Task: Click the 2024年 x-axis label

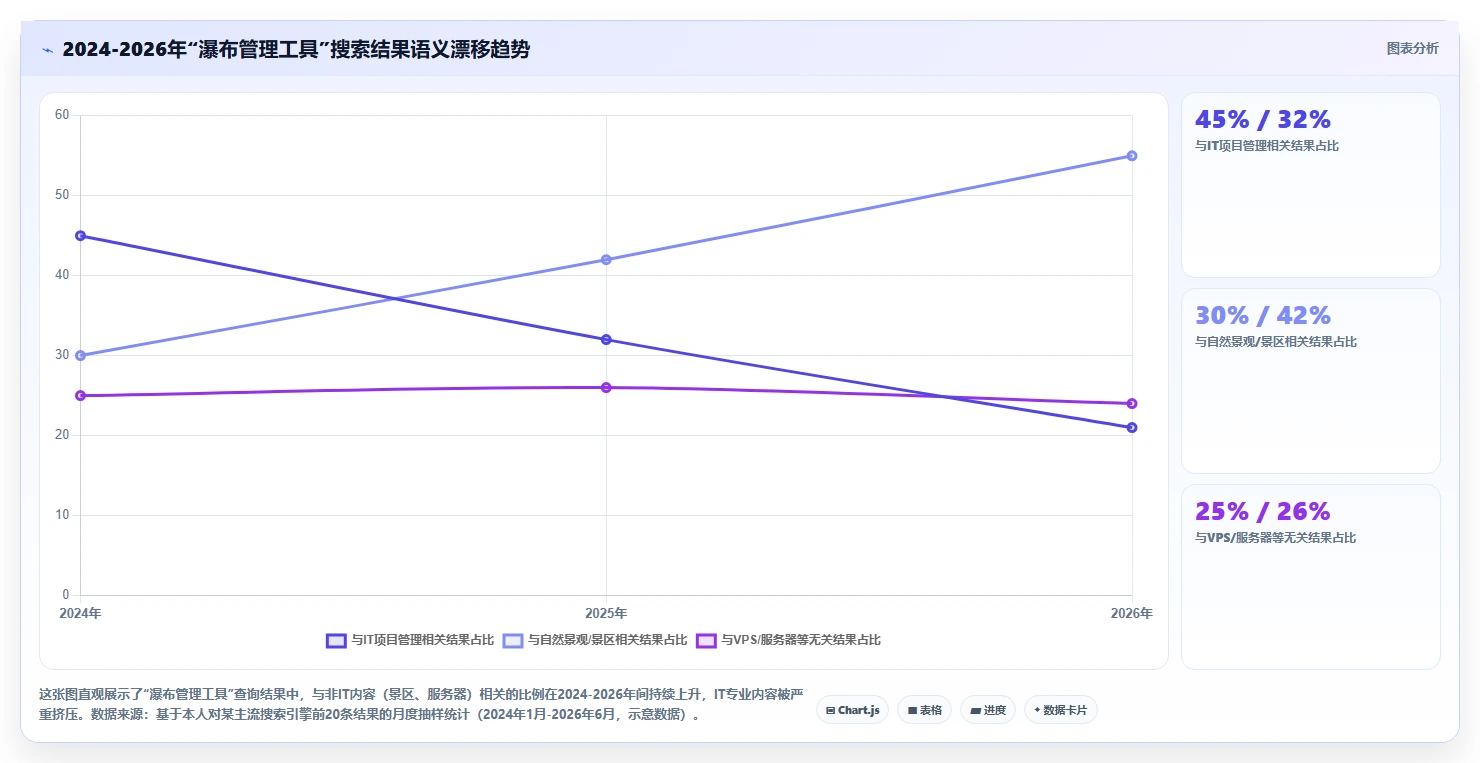Action: [x=80, y=613]
